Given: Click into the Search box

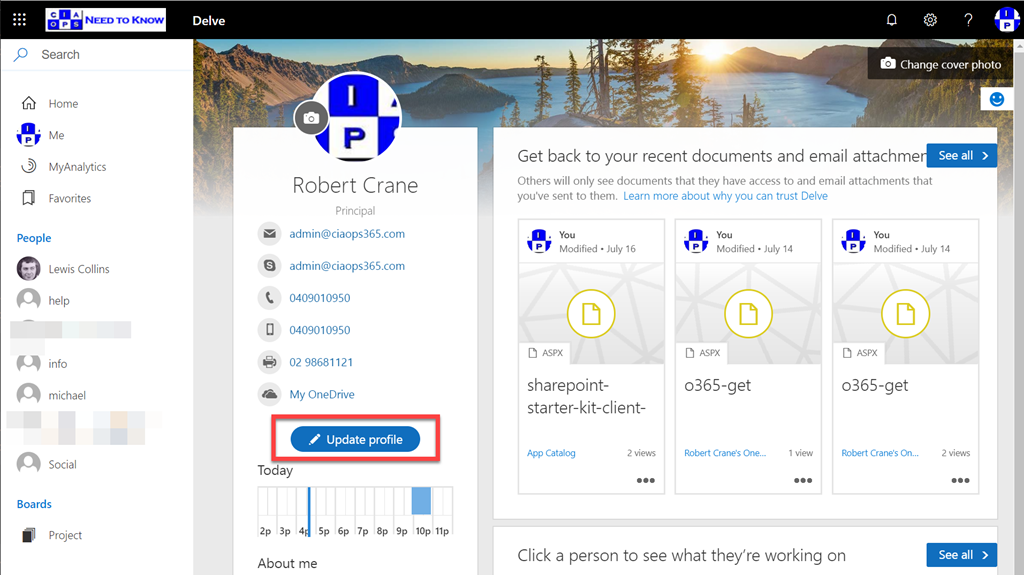Looking at the screenshot, I should 100,55.
